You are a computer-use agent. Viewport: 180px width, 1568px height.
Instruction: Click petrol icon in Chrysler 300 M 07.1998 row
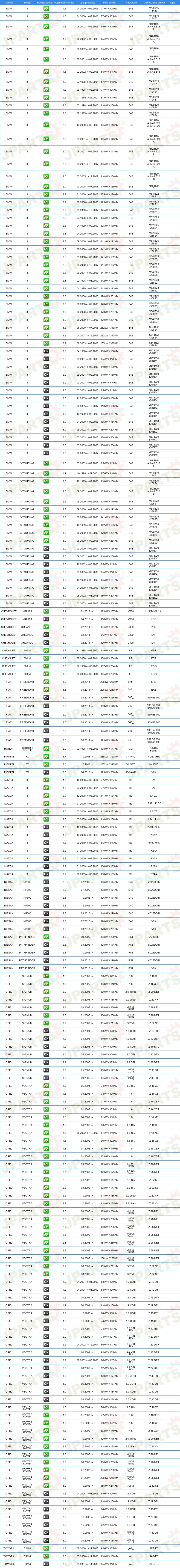(46, 667)
